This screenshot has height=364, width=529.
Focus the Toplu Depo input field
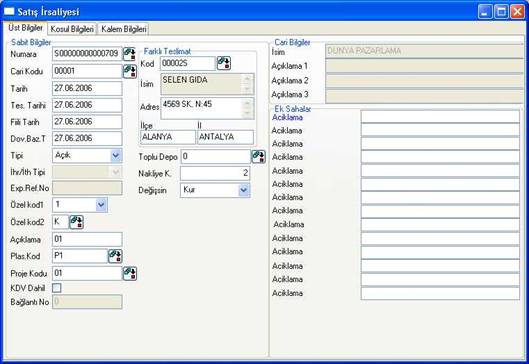pos(216,157)
